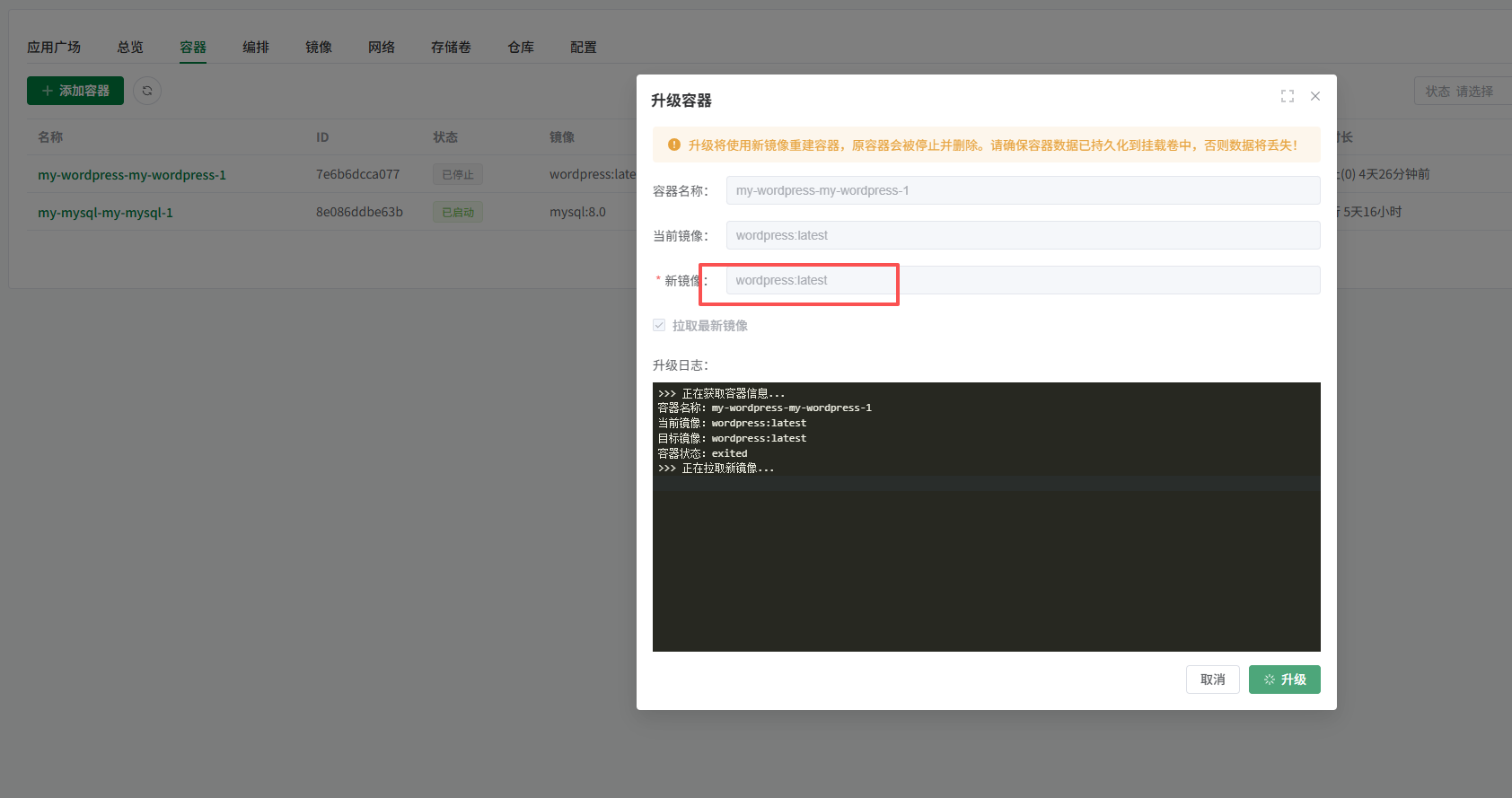Close the 升级容器 dialog
Viewport: 1512px width, 798px height.
(1315, 96)
